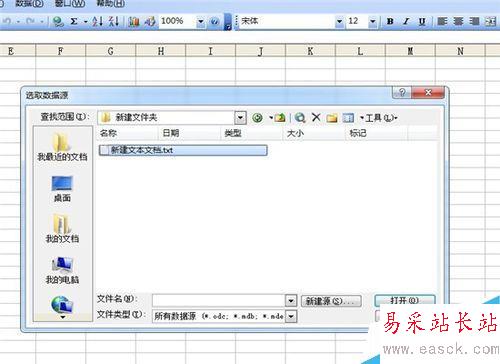Click the Drawing toolbar icon
The height and width of the screenshot is (364, 500).
coord(150,22)
